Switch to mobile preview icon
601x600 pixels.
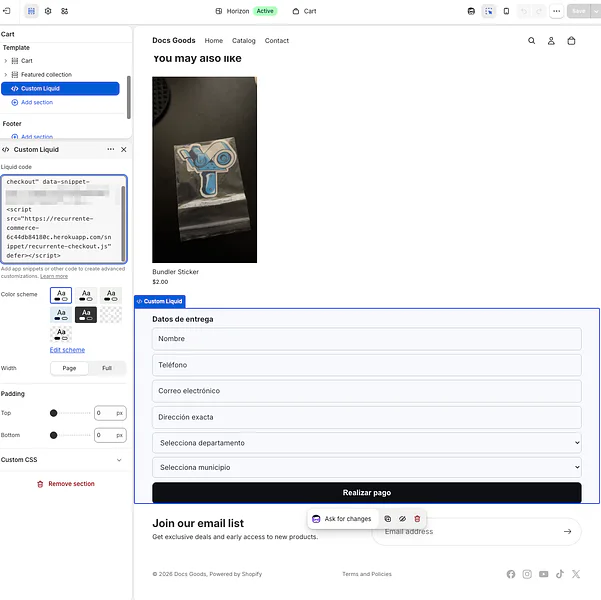(506, 11)
